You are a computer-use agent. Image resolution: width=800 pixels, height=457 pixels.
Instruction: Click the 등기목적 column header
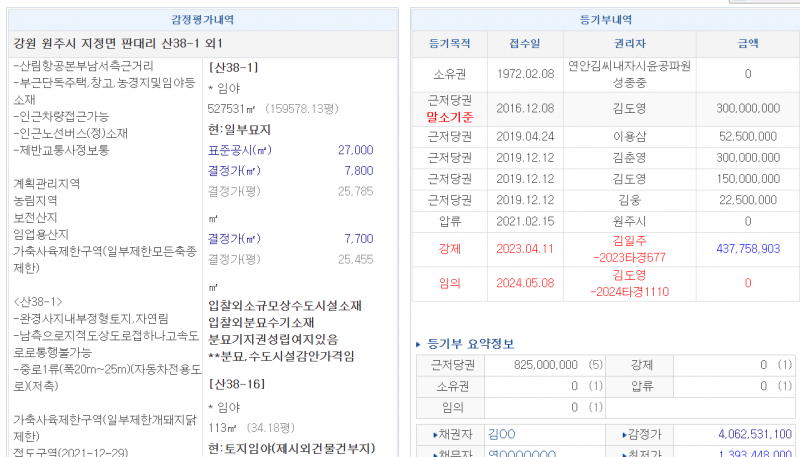click(449, 44)
